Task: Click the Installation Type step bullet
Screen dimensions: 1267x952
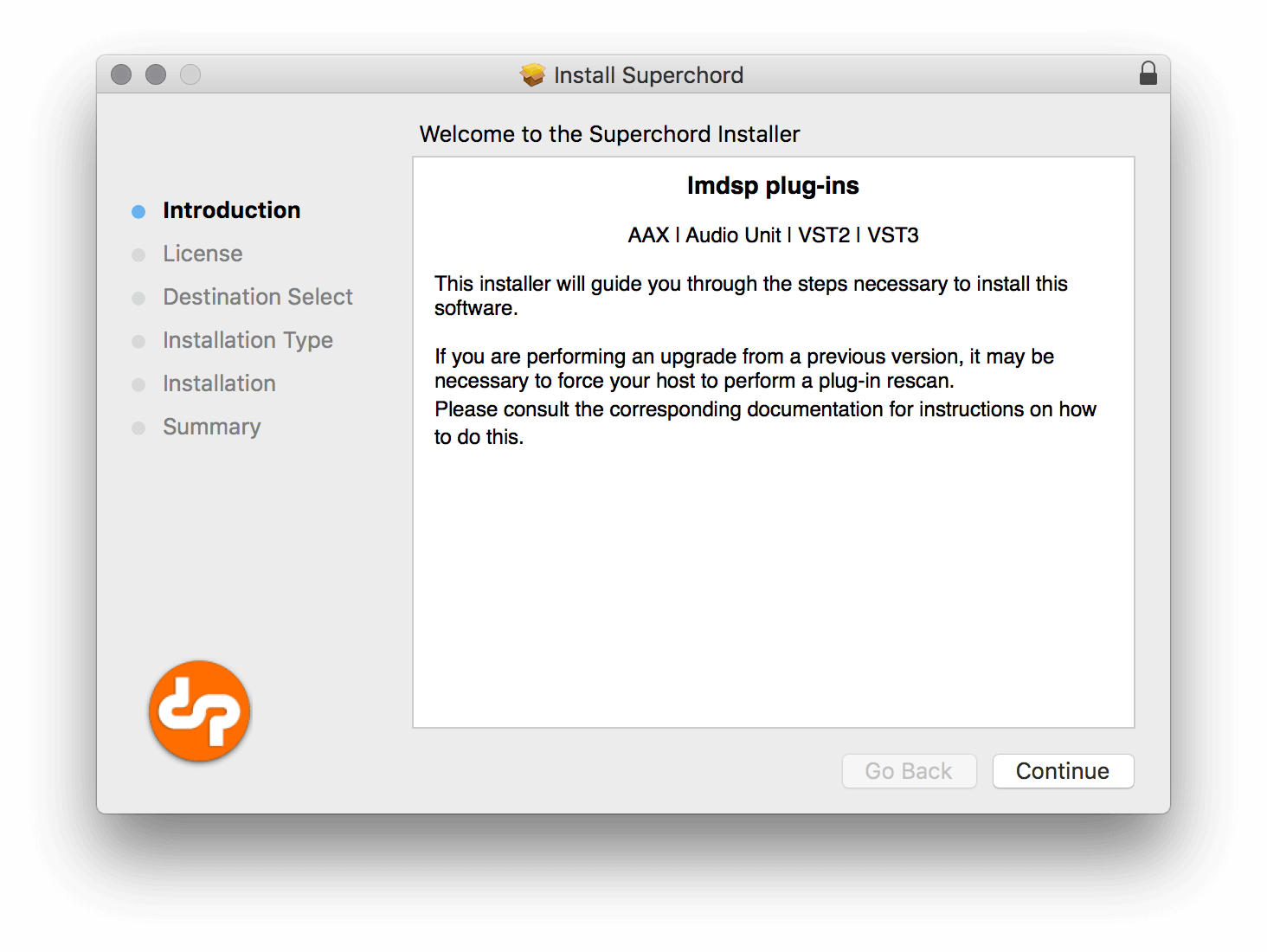Action: [138, 341]
